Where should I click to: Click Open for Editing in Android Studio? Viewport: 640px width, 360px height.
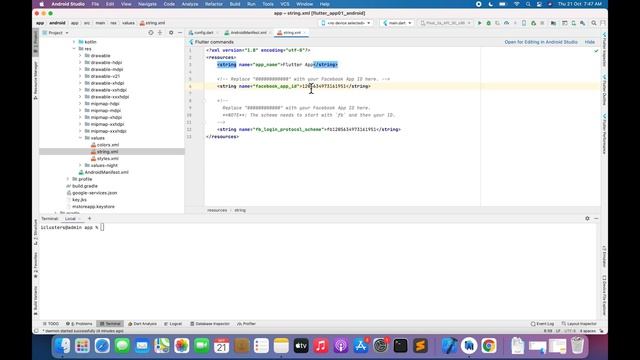point(541,42)
